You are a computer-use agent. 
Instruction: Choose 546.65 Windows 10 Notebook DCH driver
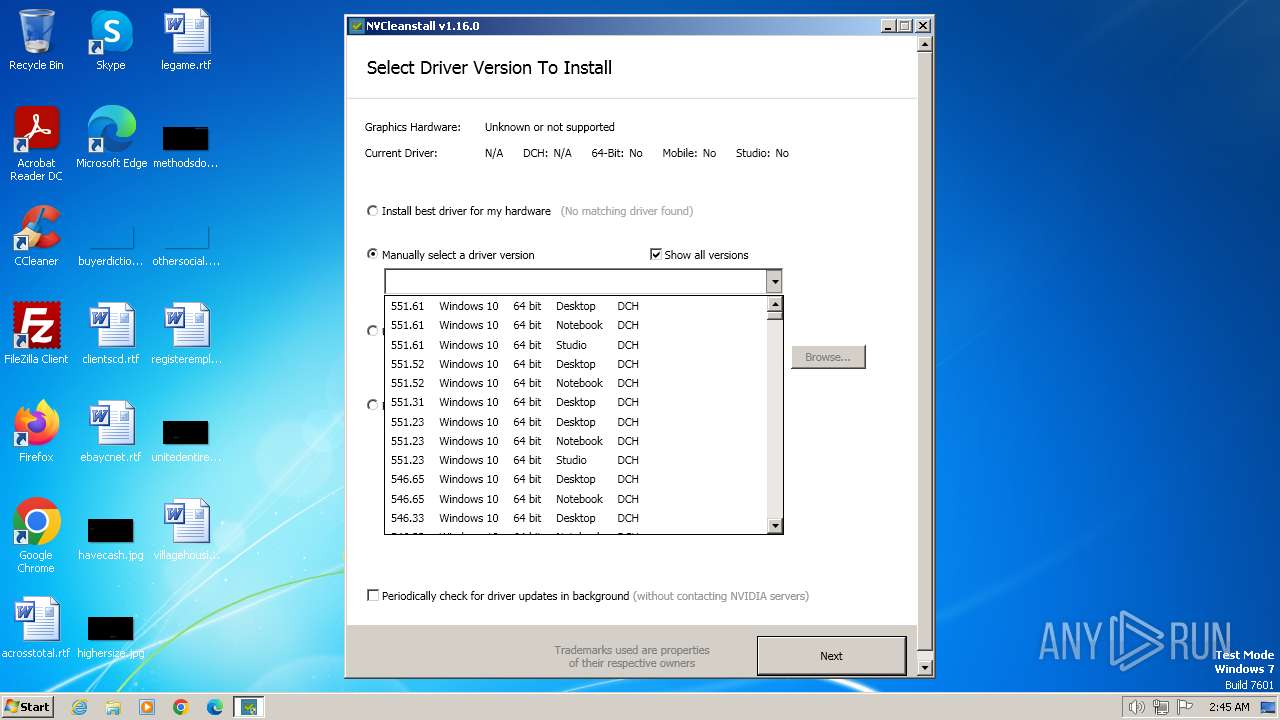576,499
